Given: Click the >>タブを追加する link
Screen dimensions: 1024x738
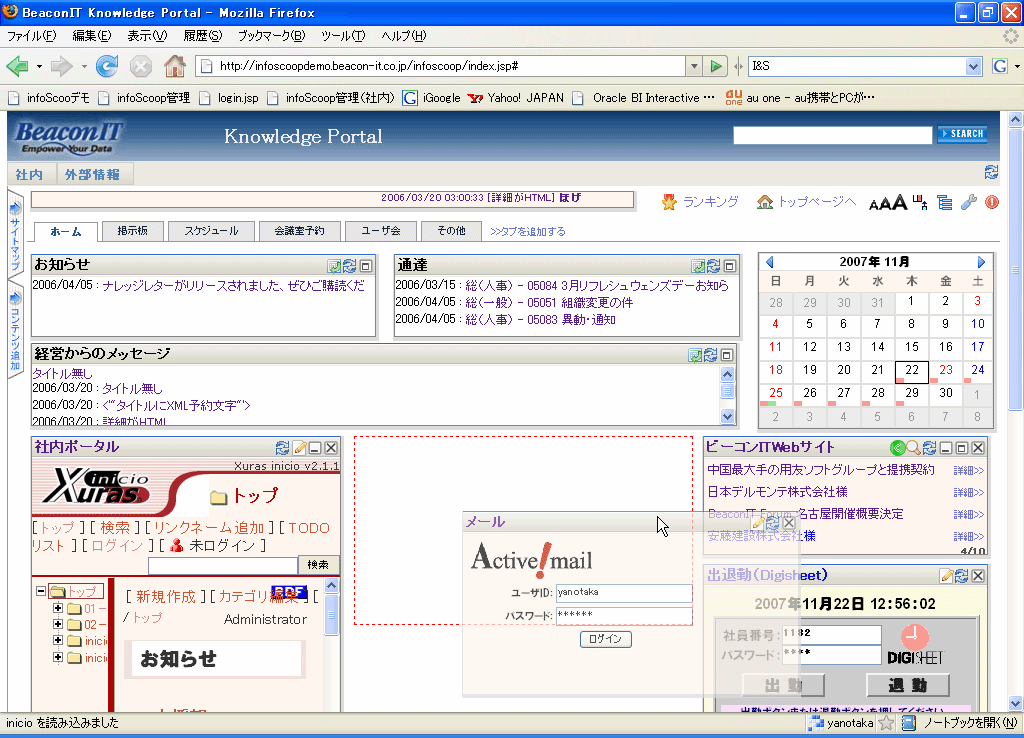Looking at the screenshot, I should pos(528,231).
